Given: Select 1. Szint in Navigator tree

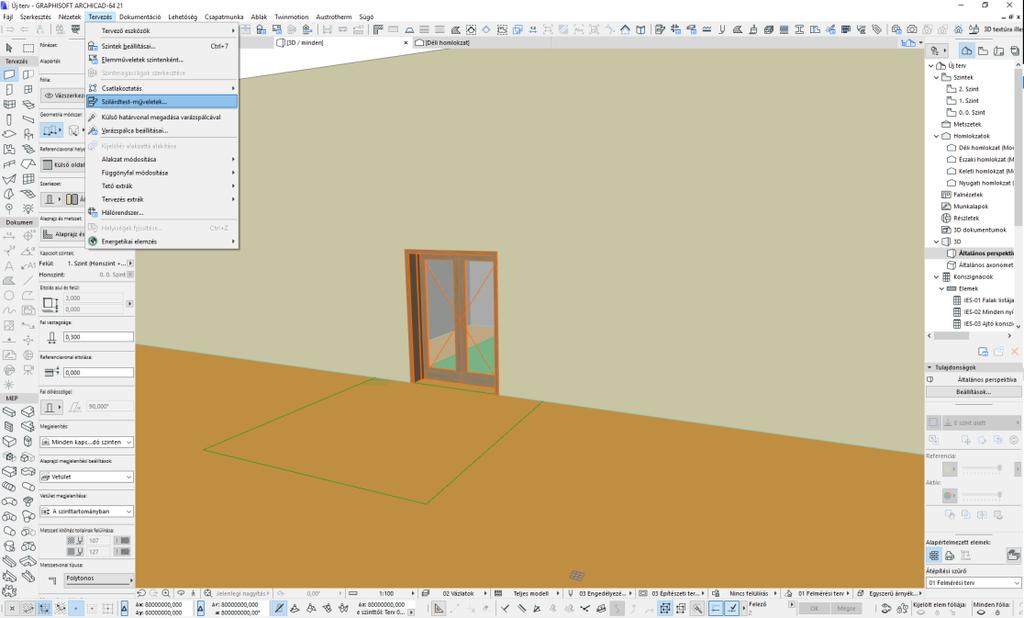Looking at the screenshot, I should pos(968,101).
